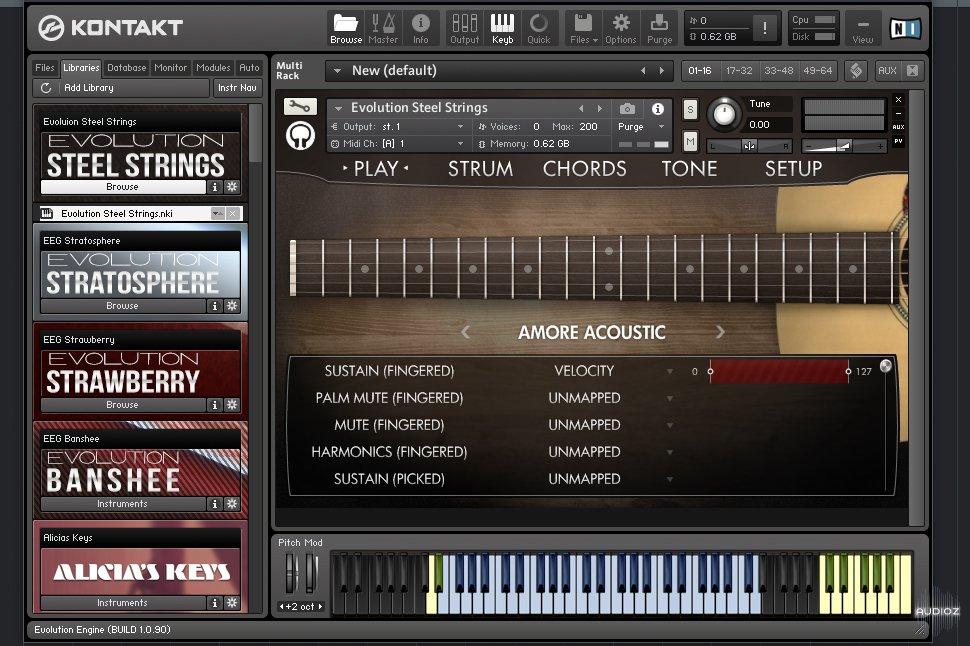Open the CHORDS page
970x646 pixels.
pyautogui.click(x=585, y=169)
